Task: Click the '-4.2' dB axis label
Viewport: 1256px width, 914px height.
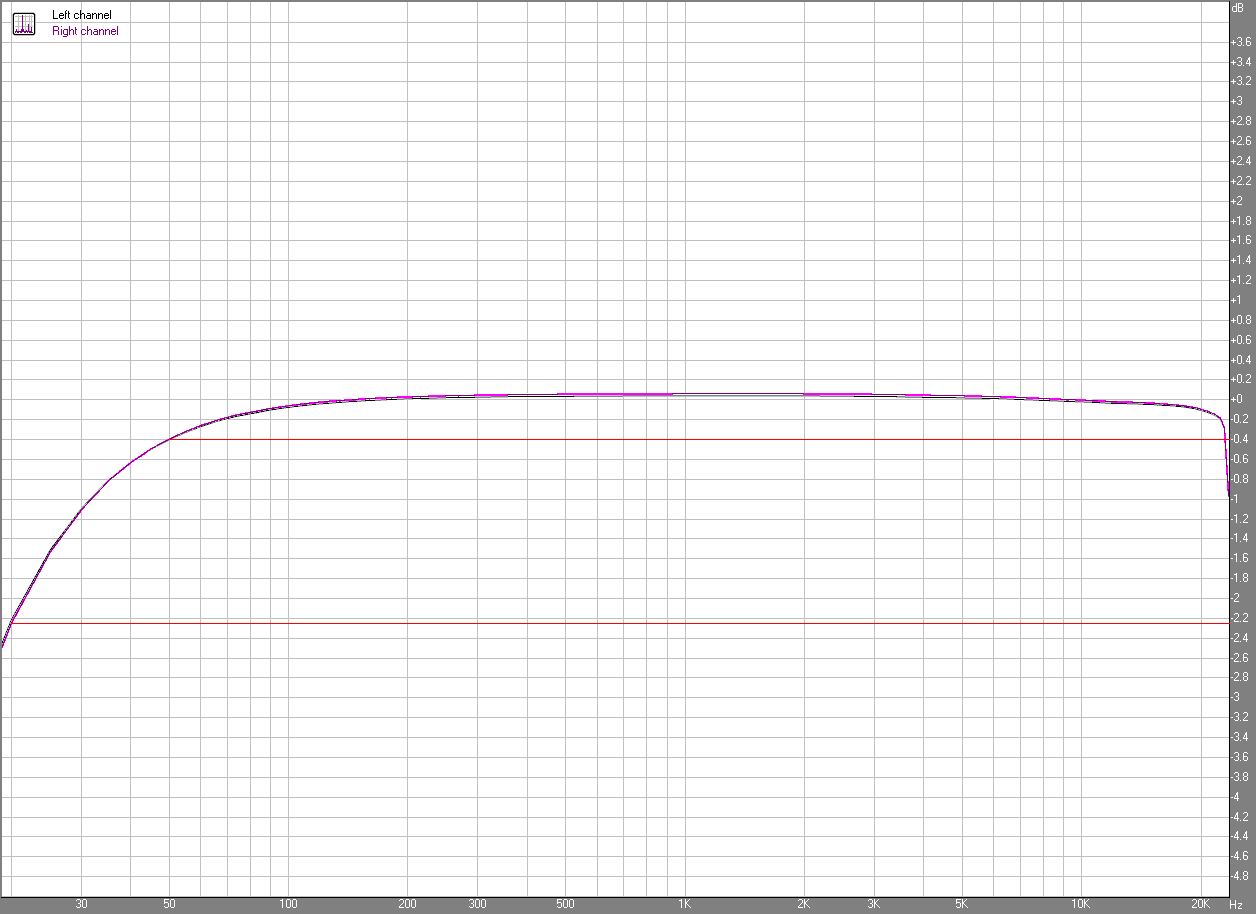Action: pos(1240,816)
